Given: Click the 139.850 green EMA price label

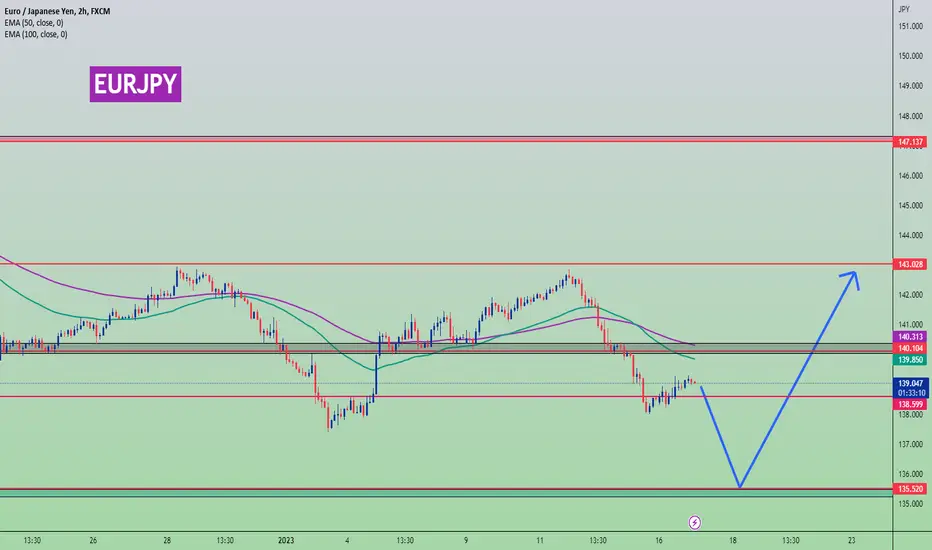Looking at the screenshot, I should coord(910,360).
